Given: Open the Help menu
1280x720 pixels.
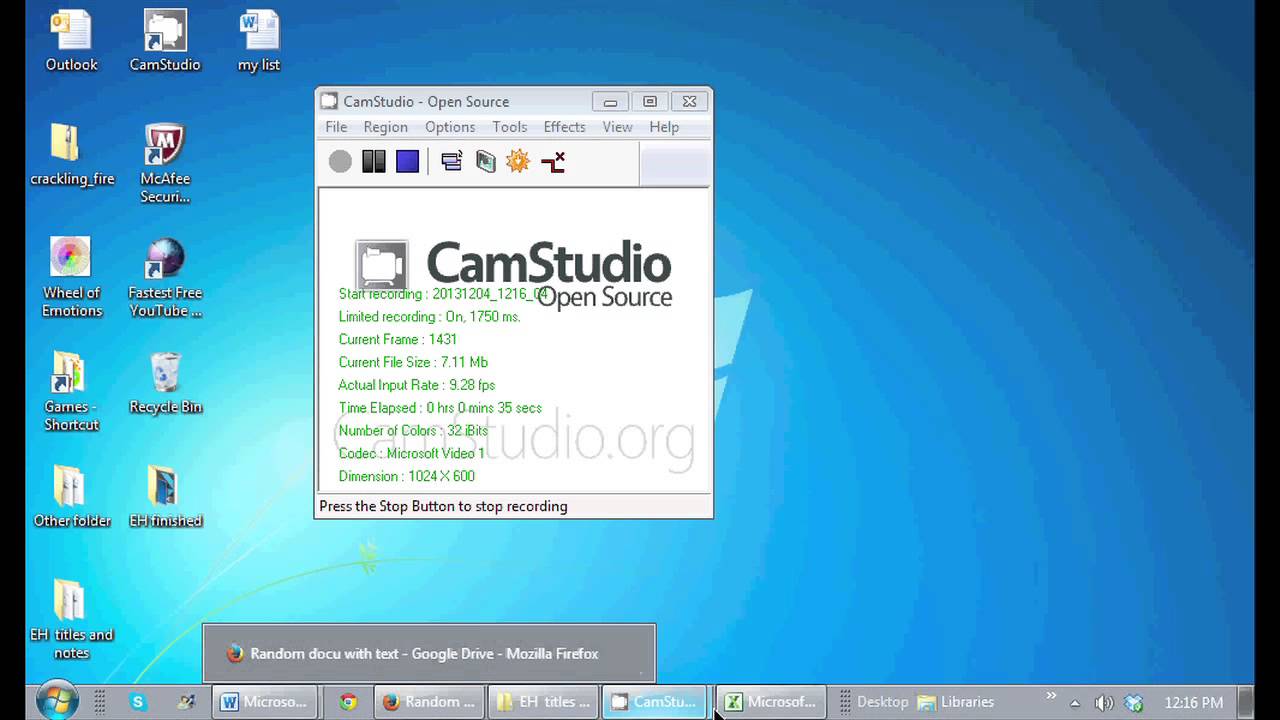Looking at the screenshot, I should click(x=664, y=127).
